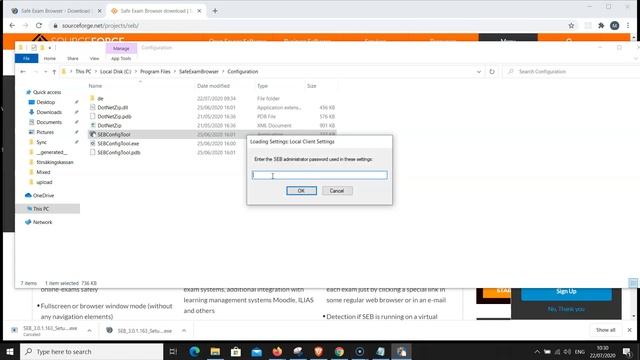Open Documents in navigation pane

point(49,122)
